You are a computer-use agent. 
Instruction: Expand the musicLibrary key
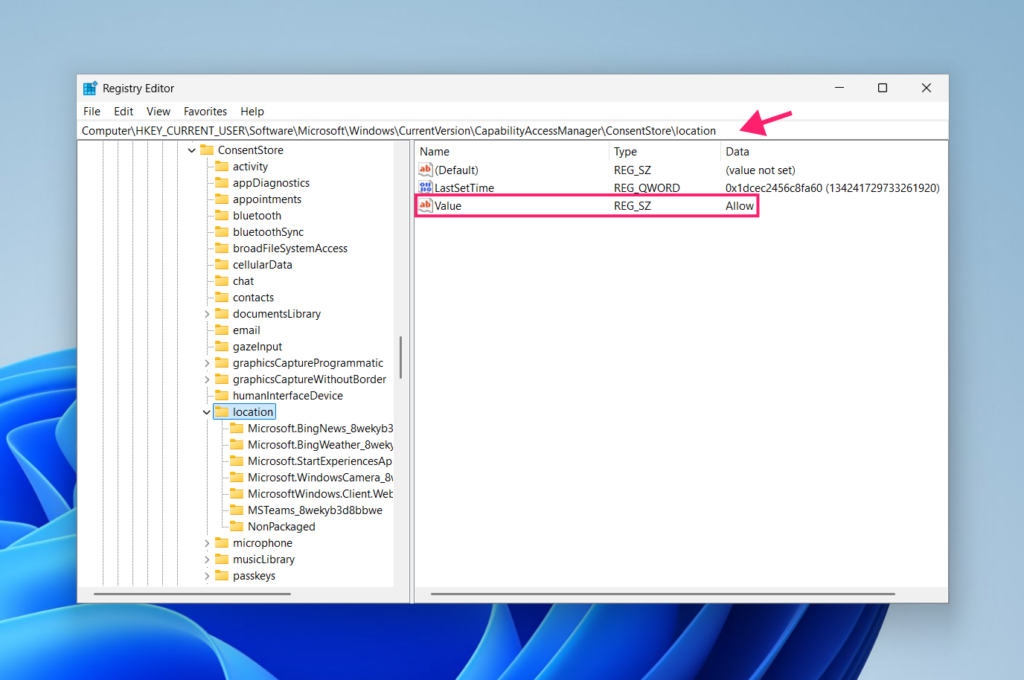(206, 560)
